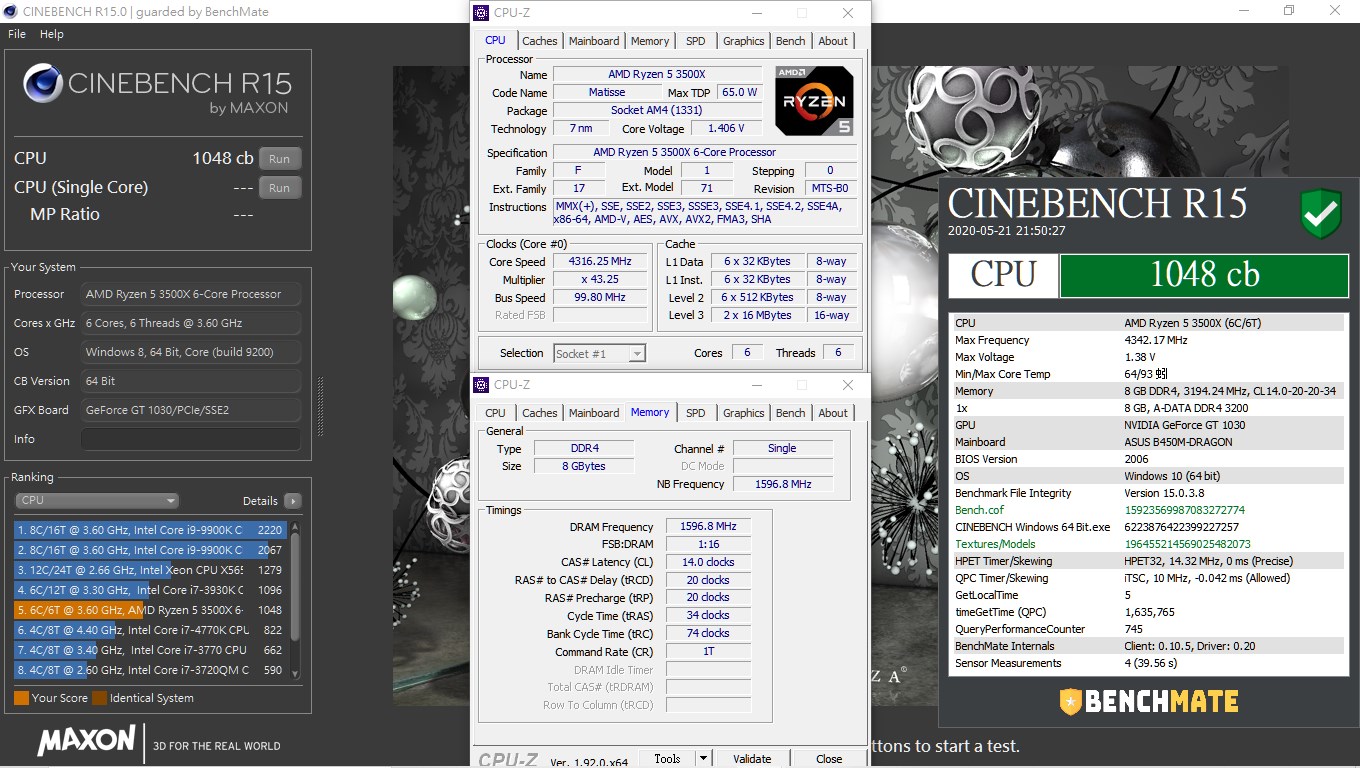1360x768 pixels.
Task: Switch to Bench tab in upper CPU-Z window
Action: (791, 41)
